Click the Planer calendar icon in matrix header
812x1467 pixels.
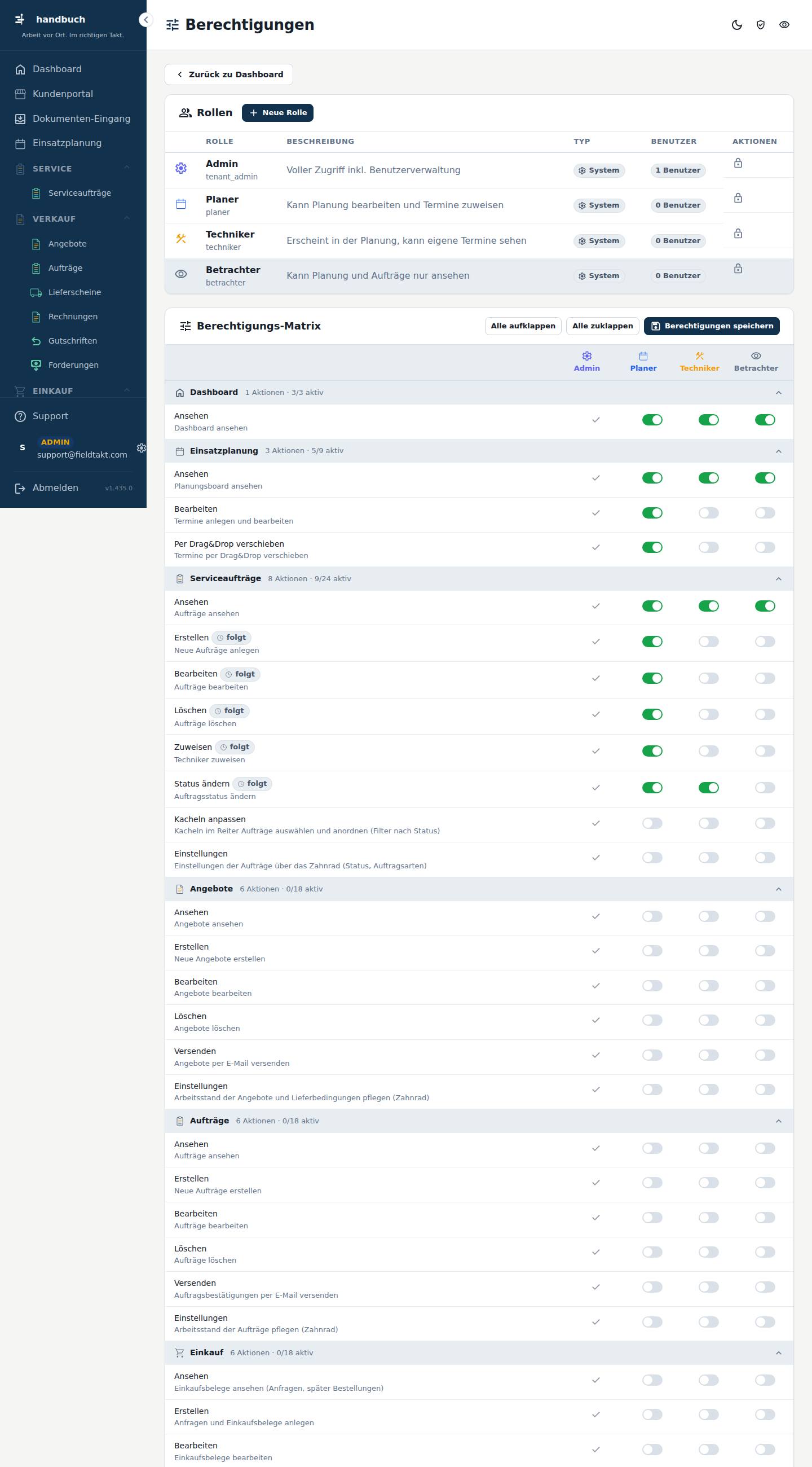point(643,356)
